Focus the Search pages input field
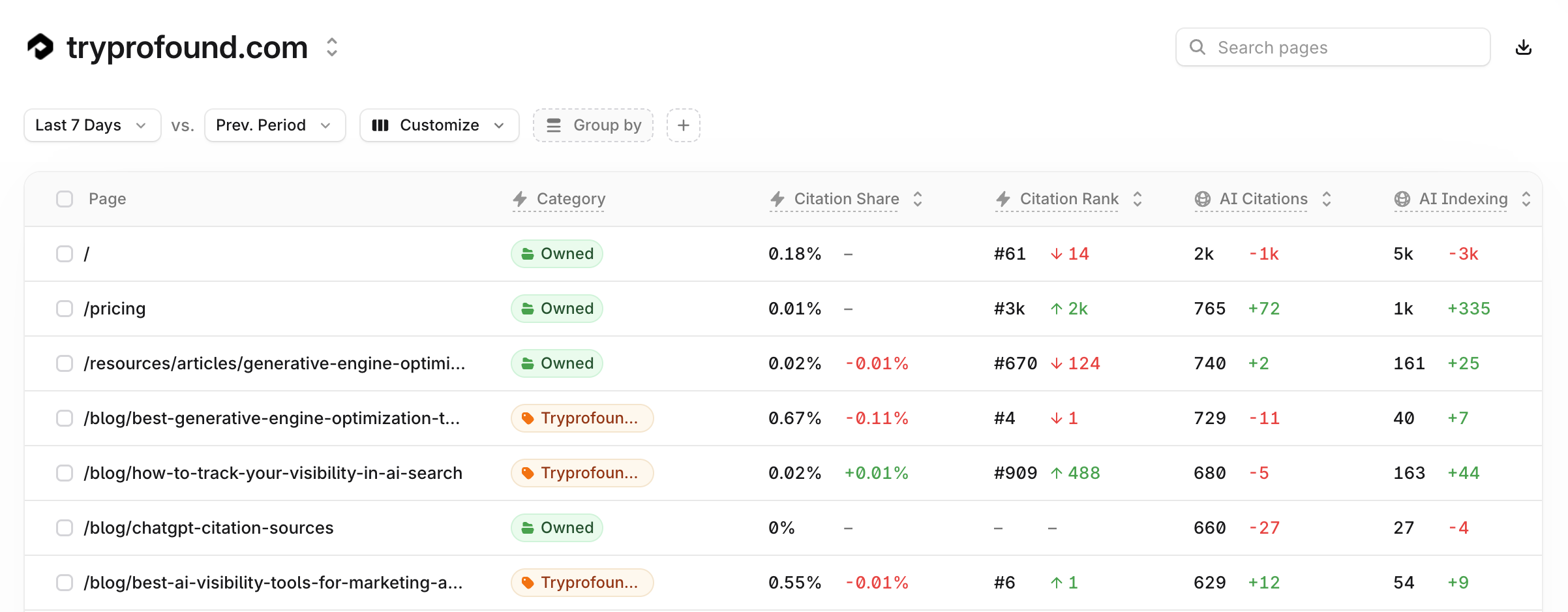Screen dimensions: 1568x612 point(1333,47)
